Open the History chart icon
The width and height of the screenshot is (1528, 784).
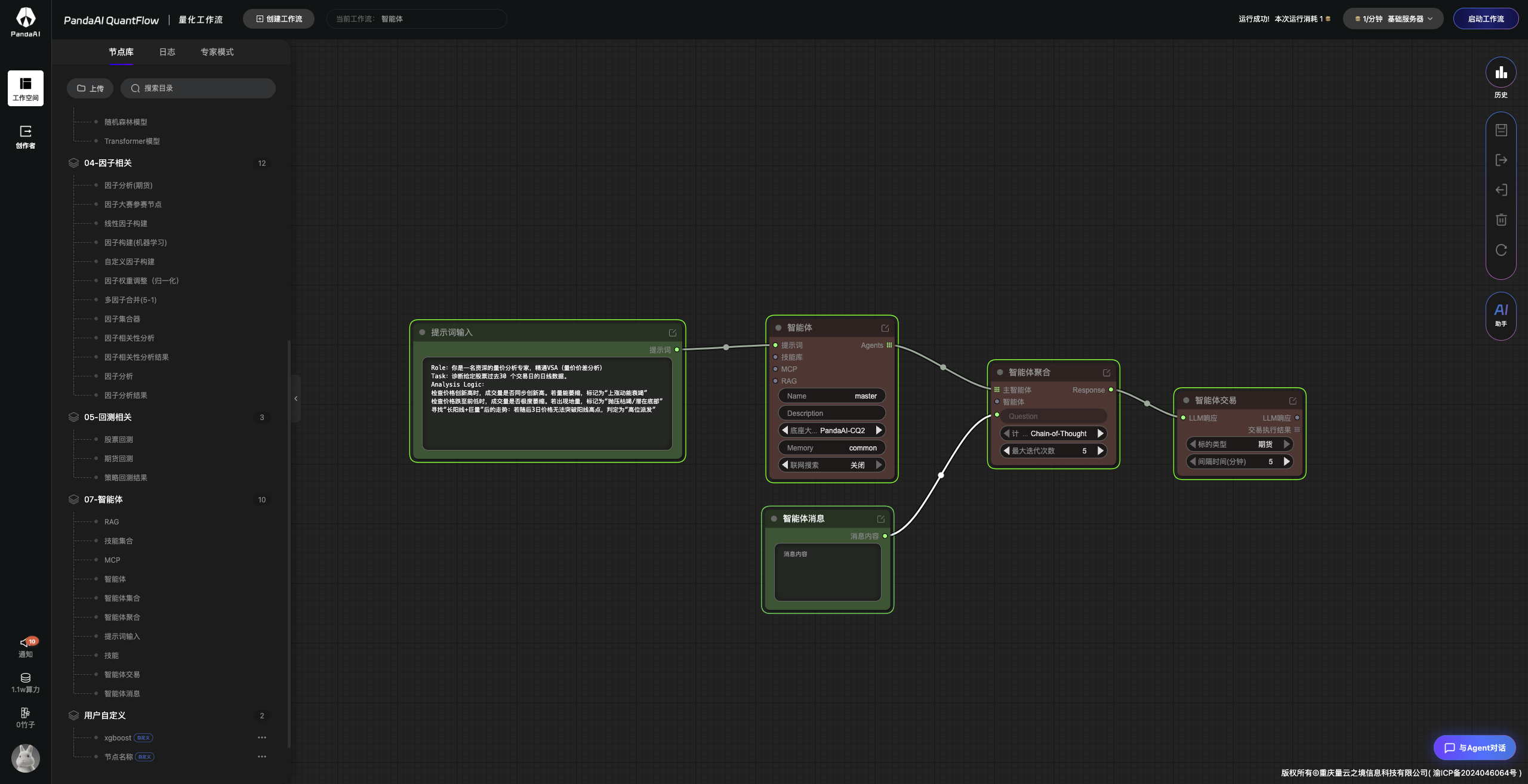(x=1501, y=73)
